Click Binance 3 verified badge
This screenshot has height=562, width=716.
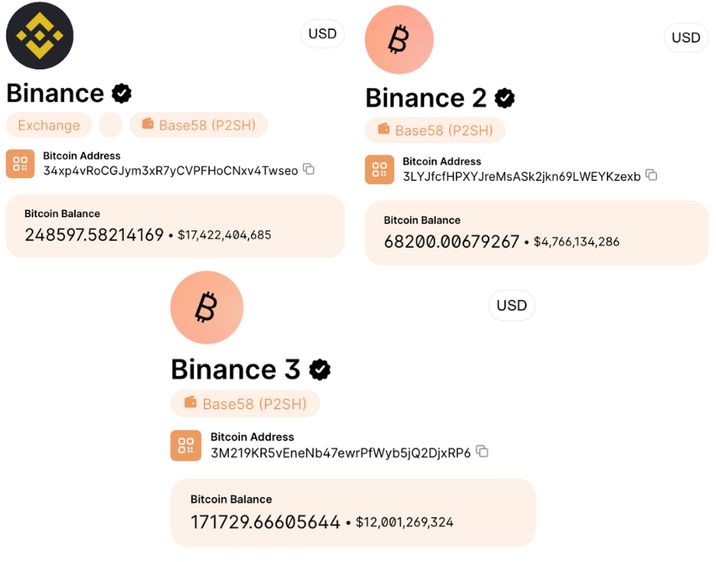click(x=320, y=369)
